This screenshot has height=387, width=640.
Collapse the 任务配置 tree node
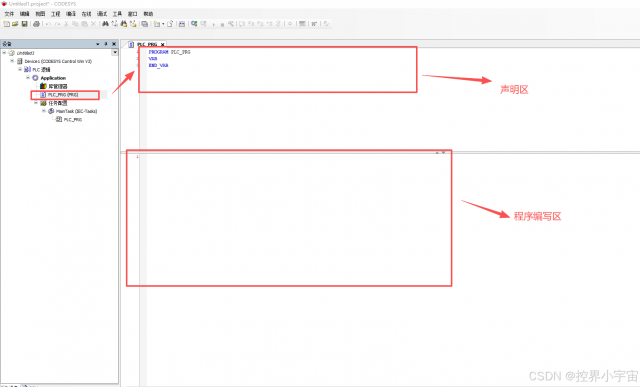[x=36, y=103]
